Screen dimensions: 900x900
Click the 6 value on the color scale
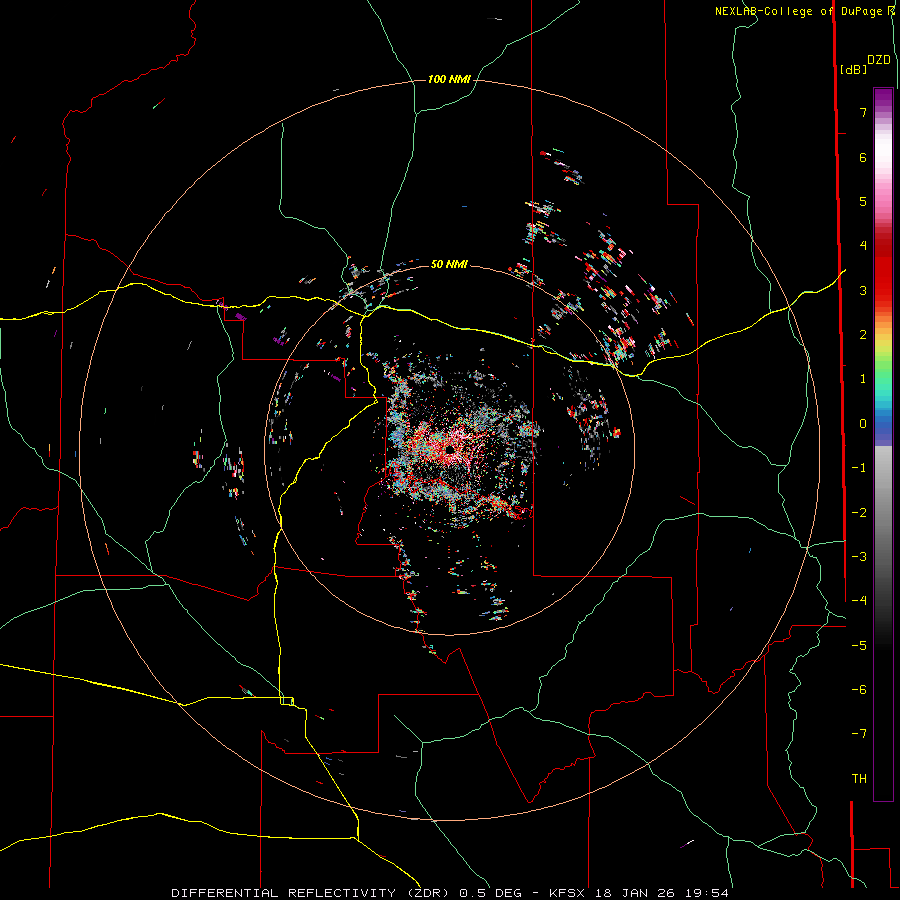pos(863,157)
